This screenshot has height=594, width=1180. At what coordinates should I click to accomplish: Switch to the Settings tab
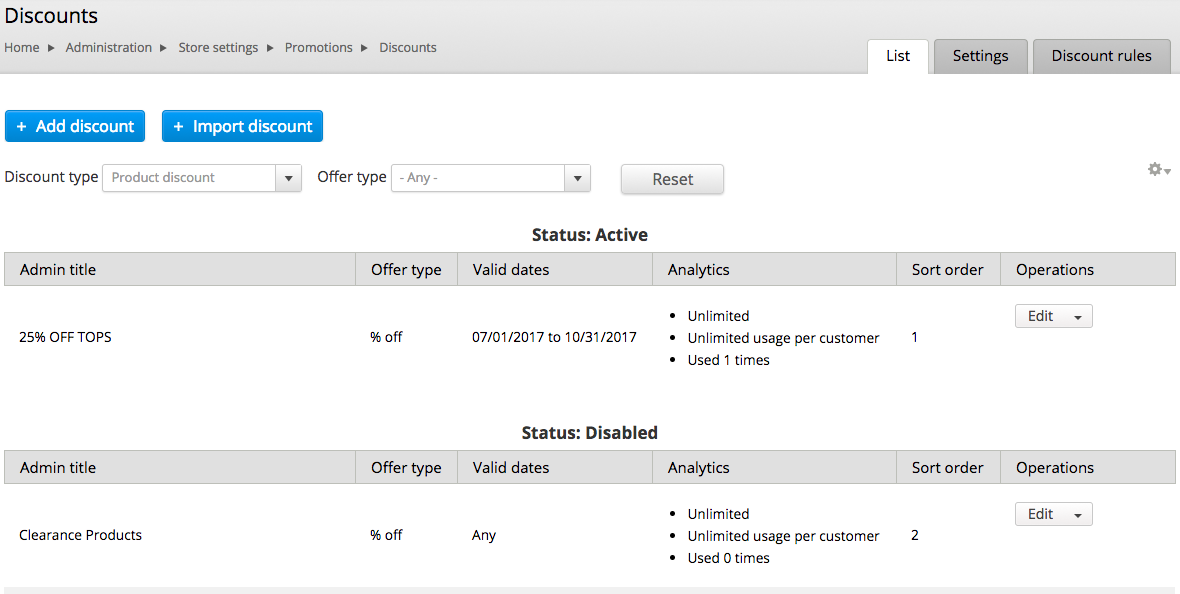[980, 56]
